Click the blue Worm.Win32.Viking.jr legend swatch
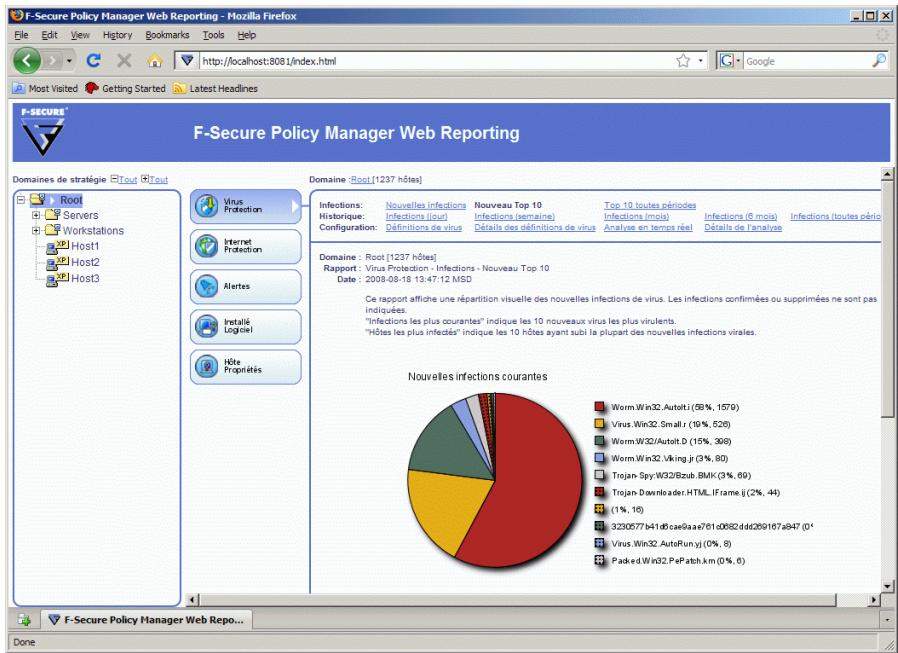 tap(600, 458)
